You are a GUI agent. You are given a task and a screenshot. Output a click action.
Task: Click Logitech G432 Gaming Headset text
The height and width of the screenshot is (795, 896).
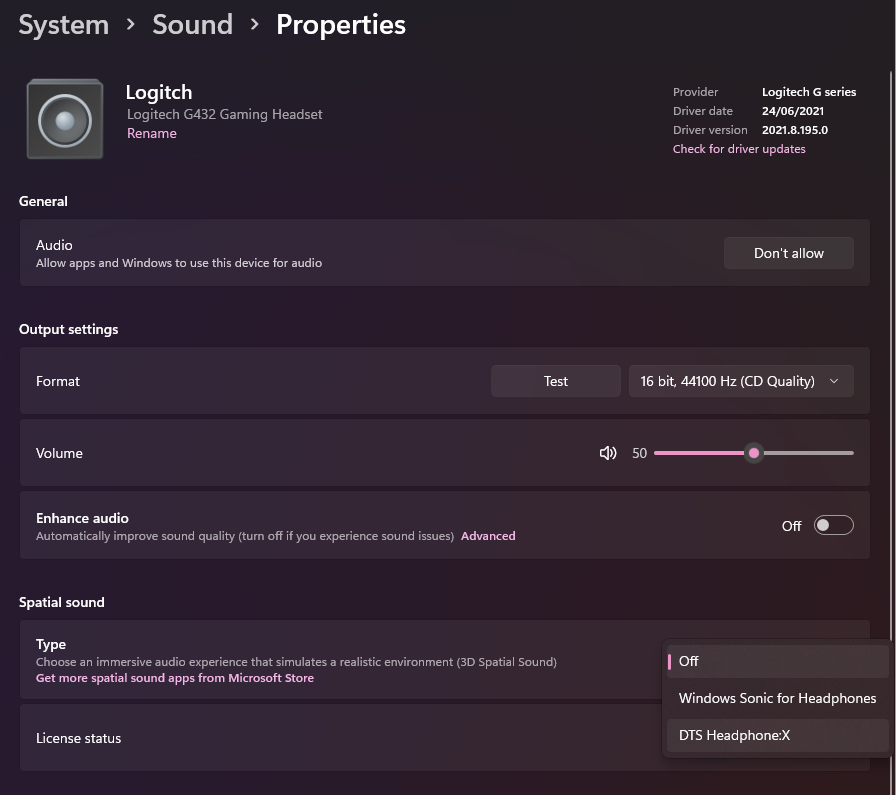(225, 114)
